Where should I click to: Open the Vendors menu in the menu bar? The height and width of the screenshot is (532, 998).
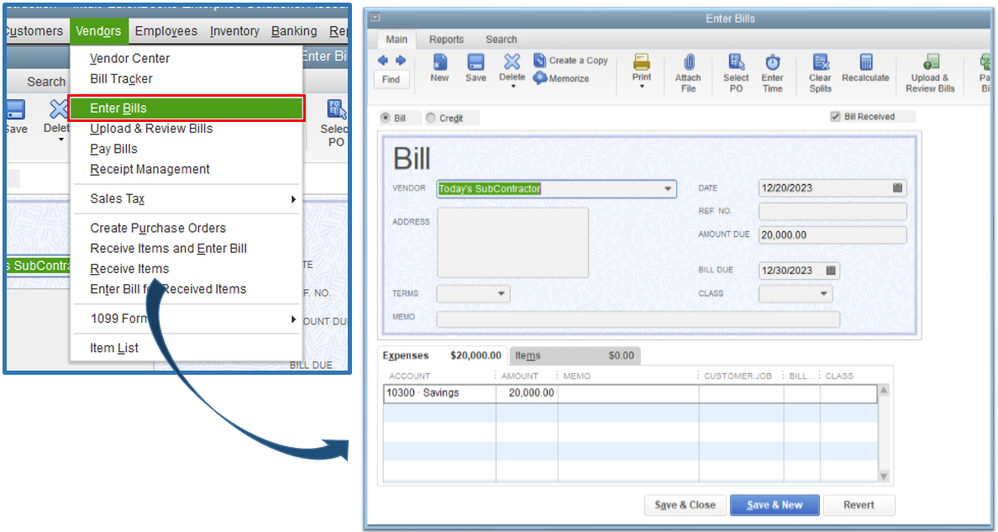99,31
